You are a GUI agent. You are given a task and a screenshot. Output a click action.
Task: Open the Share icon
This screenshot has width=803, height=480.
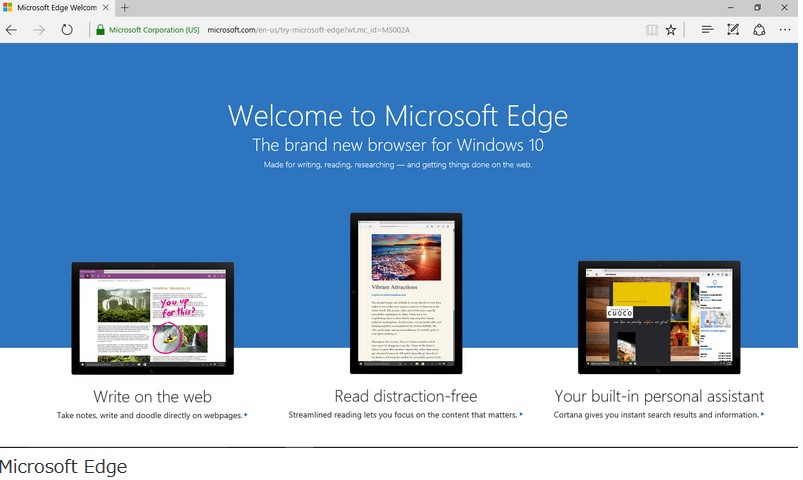(x=759, y=30)
